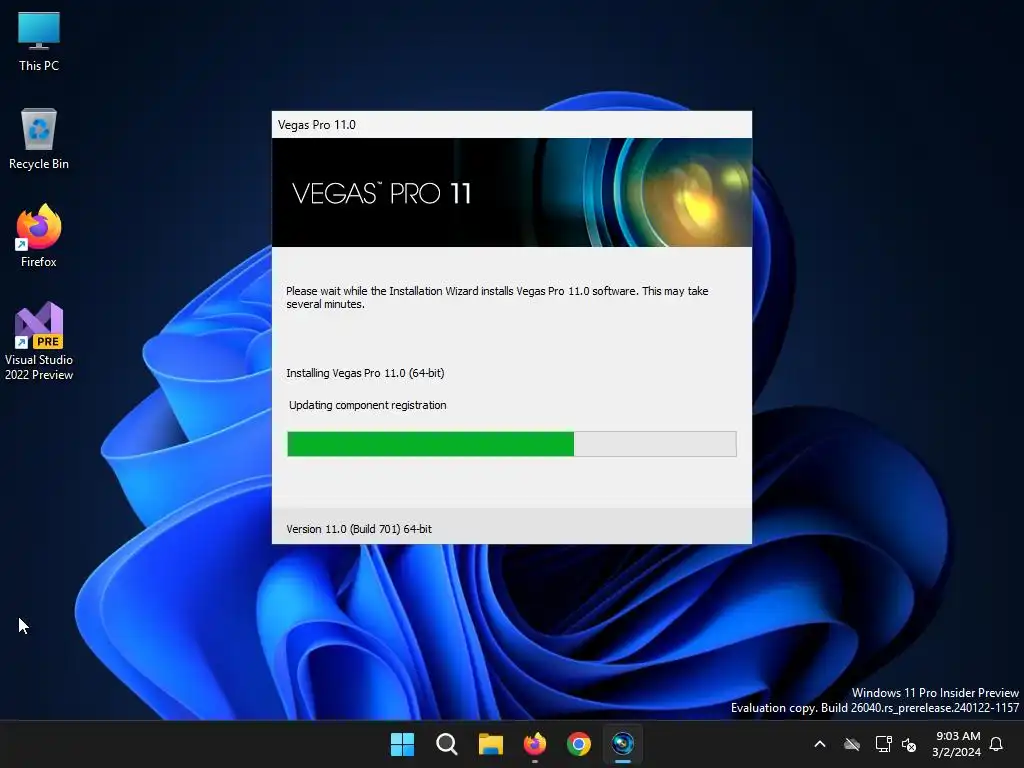
Task: Open the 9:03 AM clock and calendar
Action: [957, 744]
